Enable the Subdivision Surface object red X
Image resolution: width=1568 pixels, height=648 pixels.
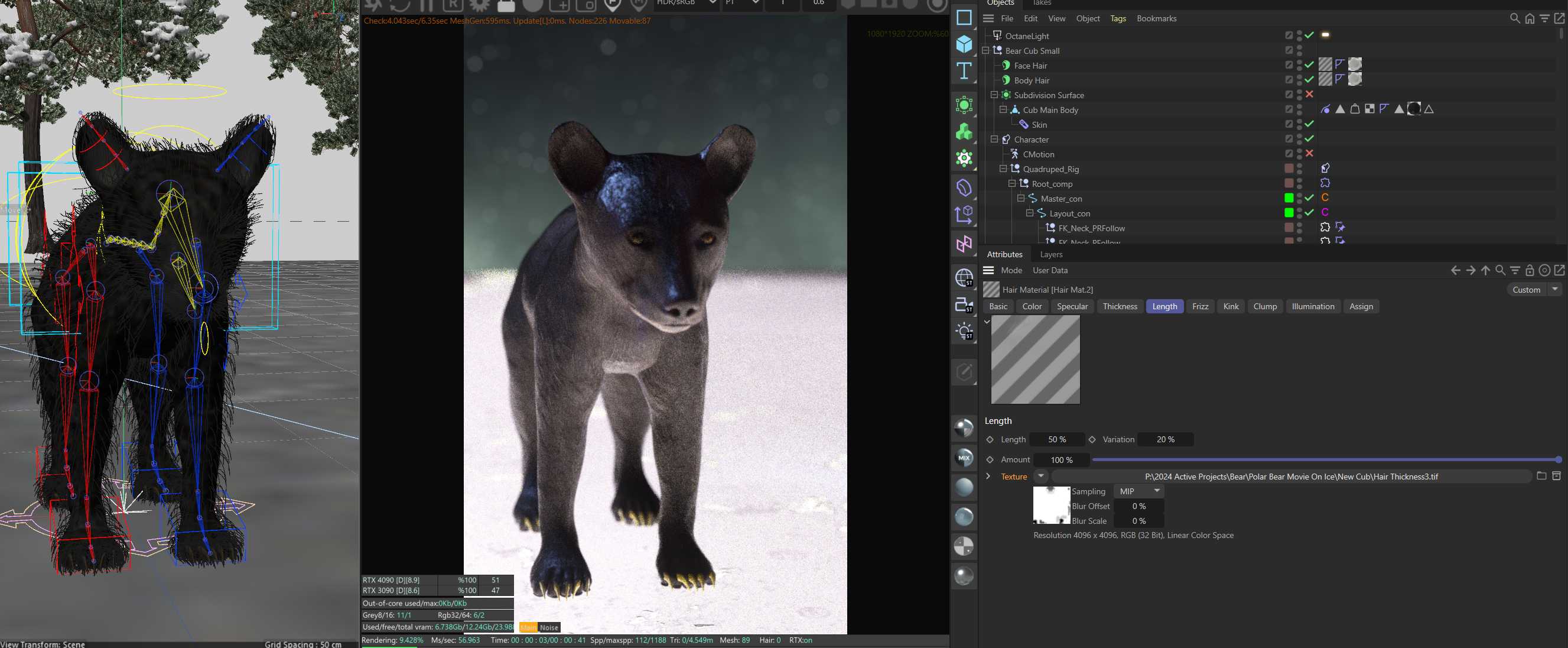(x=1309, y=95)
